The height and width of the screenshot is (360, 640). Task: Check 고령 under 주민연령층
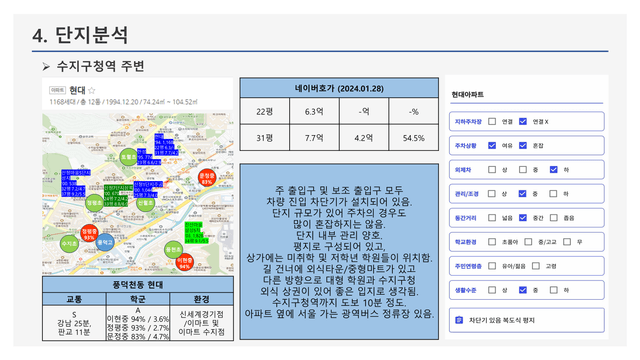point(536,266)
